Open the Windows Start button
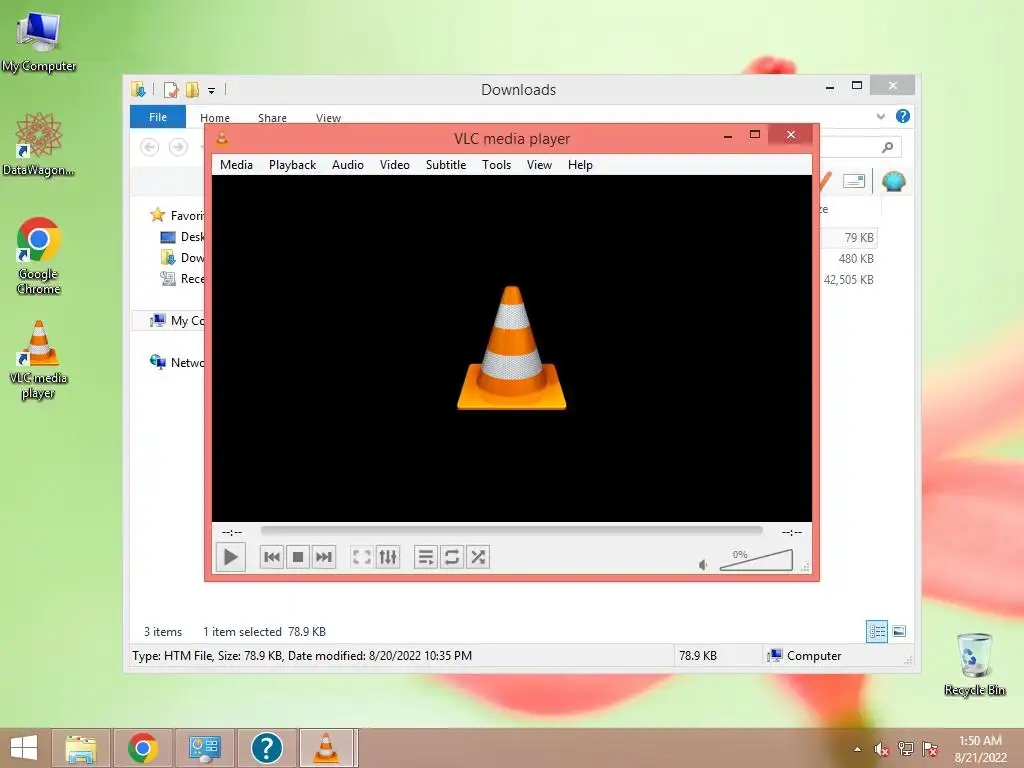Screen dimensions: 1024x768 (24, 748)
